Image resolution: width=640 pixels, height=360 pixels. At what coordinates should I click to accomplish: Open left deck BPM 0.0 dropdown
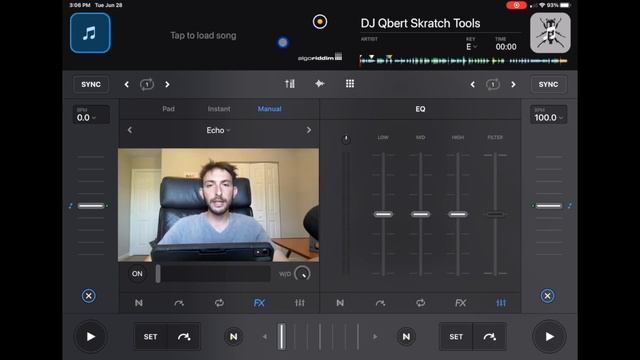91,115
